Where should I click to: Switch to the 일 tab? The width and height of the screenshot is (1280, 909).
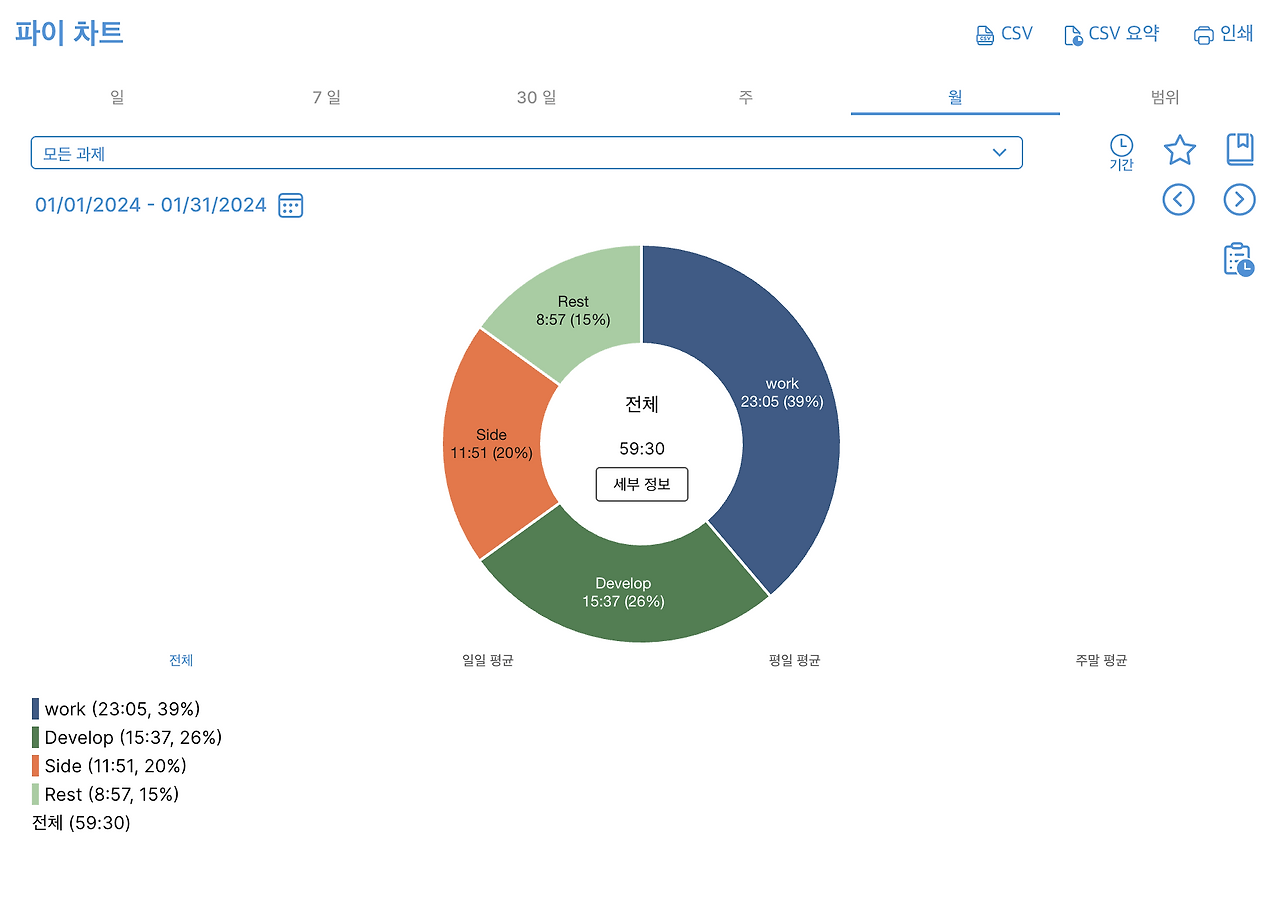[x=117, y=97]
